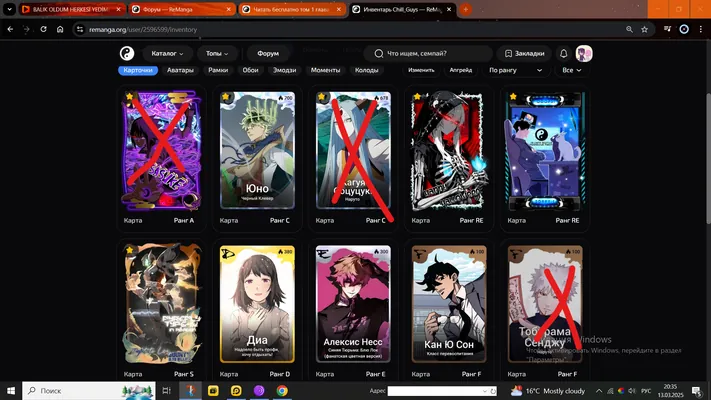This screenshot has width=711, height=400.
Task: Click the taskbar clock showing 20:35
Action: (671, 391)
